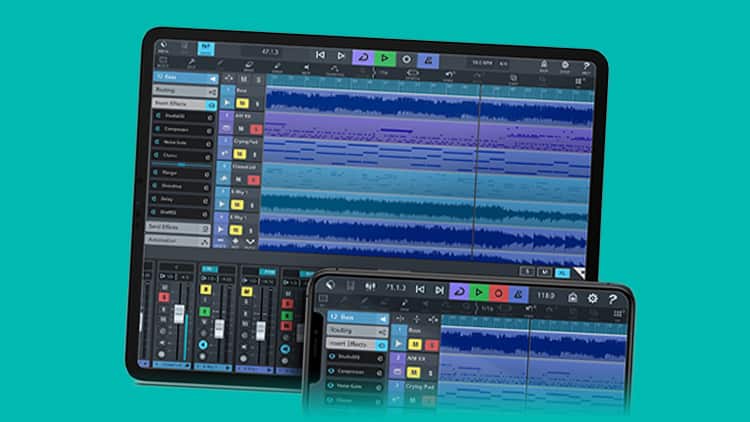Toggle mute on the Crying Pad track on tablet
This screenshot has width=750, height=422.
point(240,154)
